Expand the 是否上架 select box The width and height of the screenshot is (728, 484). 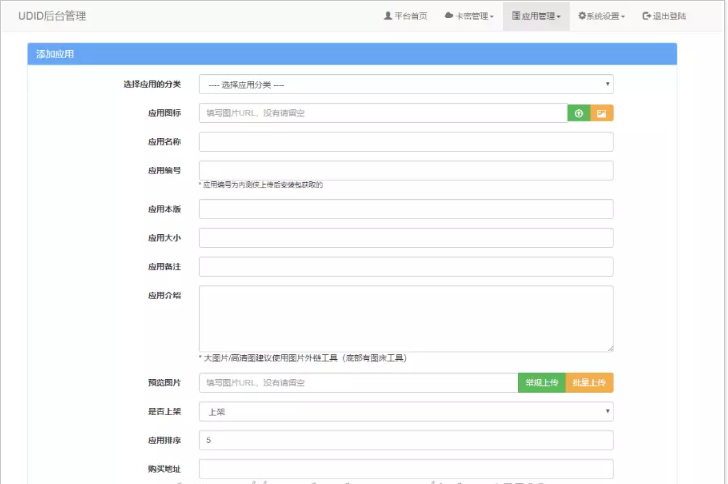[406, 411]
